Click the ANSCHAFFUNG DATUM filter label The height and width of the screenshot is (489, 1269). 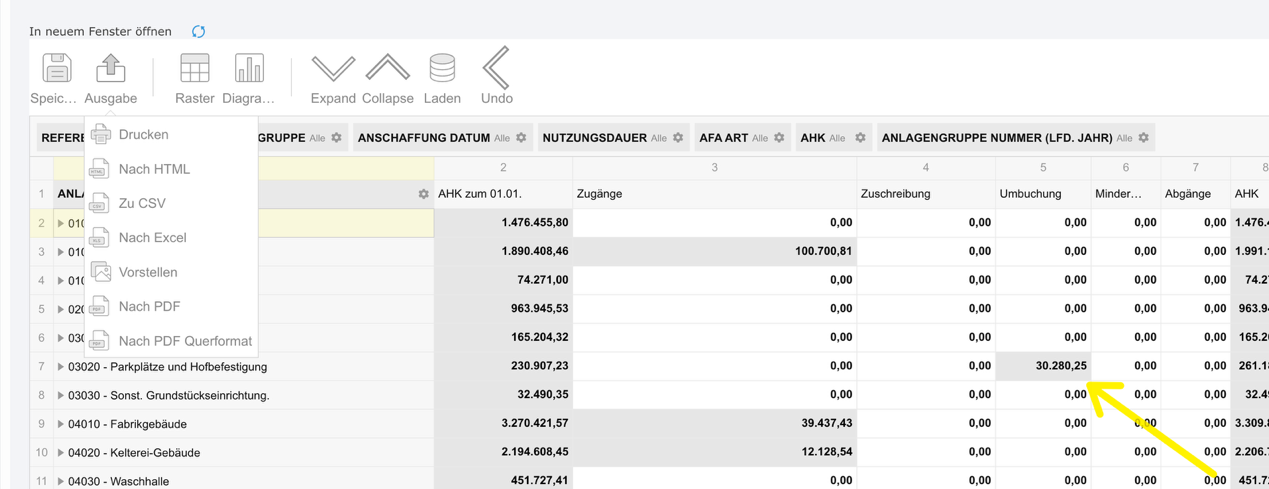pos(424,138)
